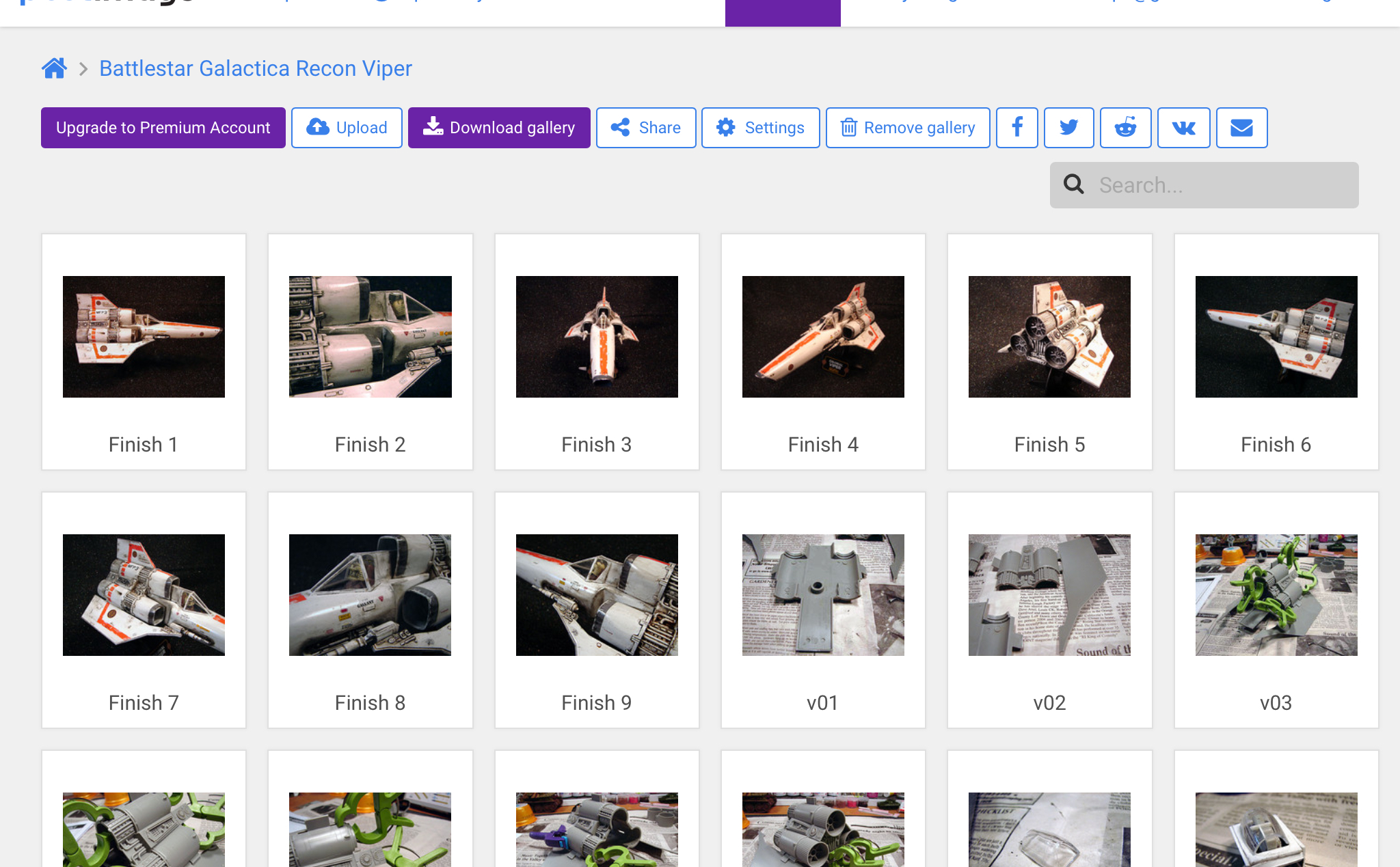Open the Finish 8 image
The width and height of the screenshot is (1400, 867).
point(370,595)
